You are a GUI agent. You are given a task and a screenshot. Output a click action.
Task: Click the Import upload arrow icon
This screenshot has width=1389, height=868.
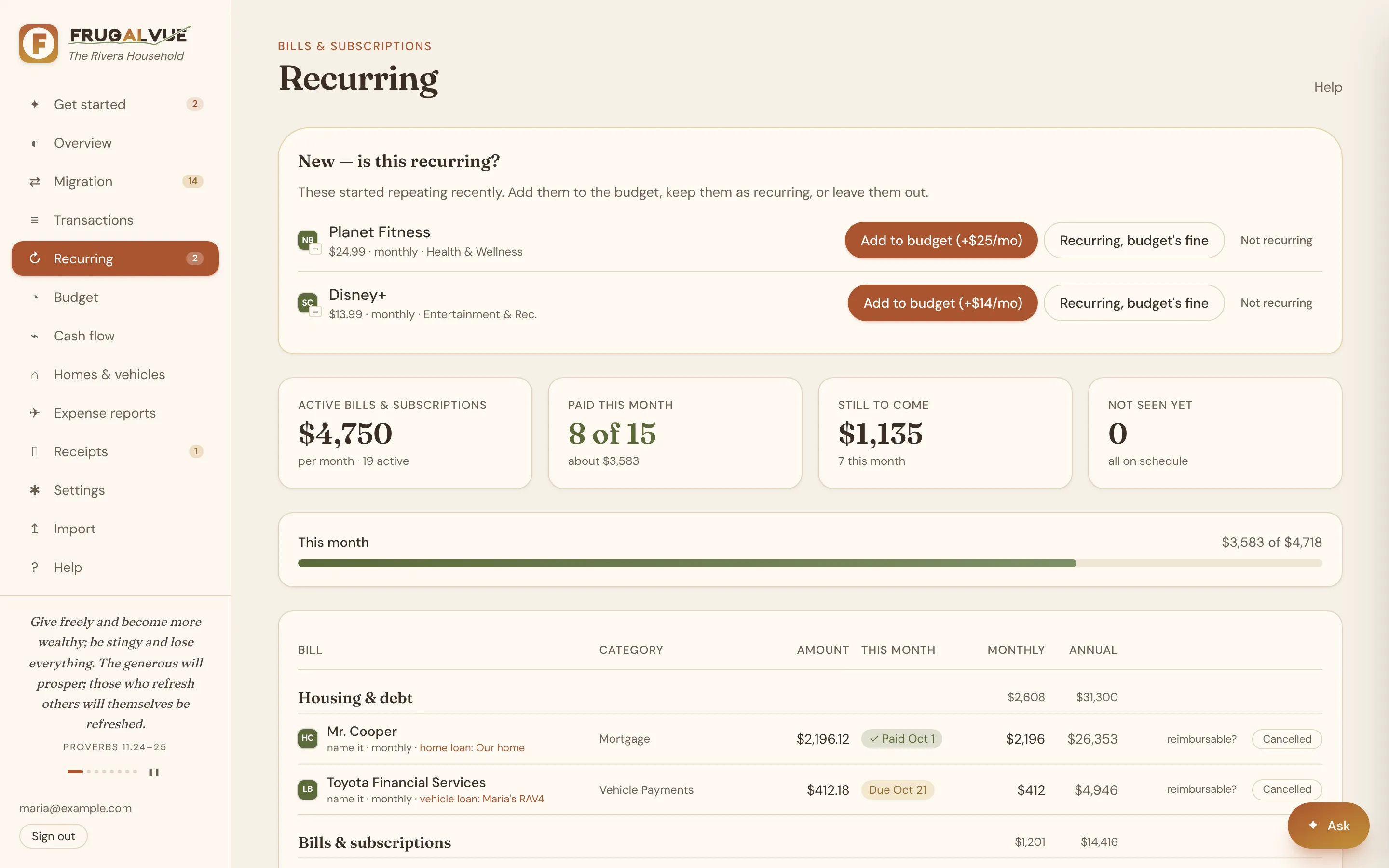pyautogui.click(x=34, y=528)
